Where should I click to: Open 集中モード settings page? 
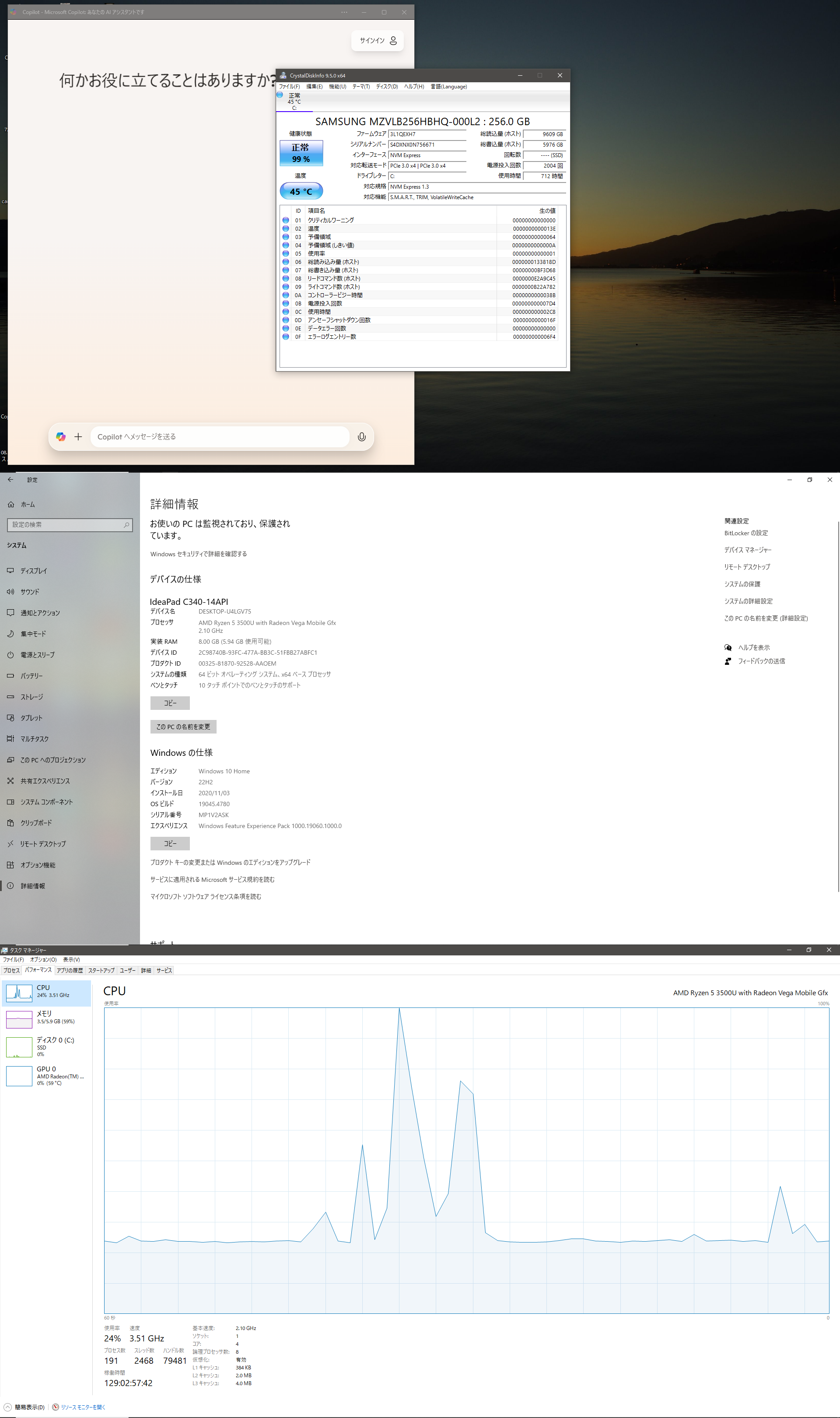pos(70,634)
